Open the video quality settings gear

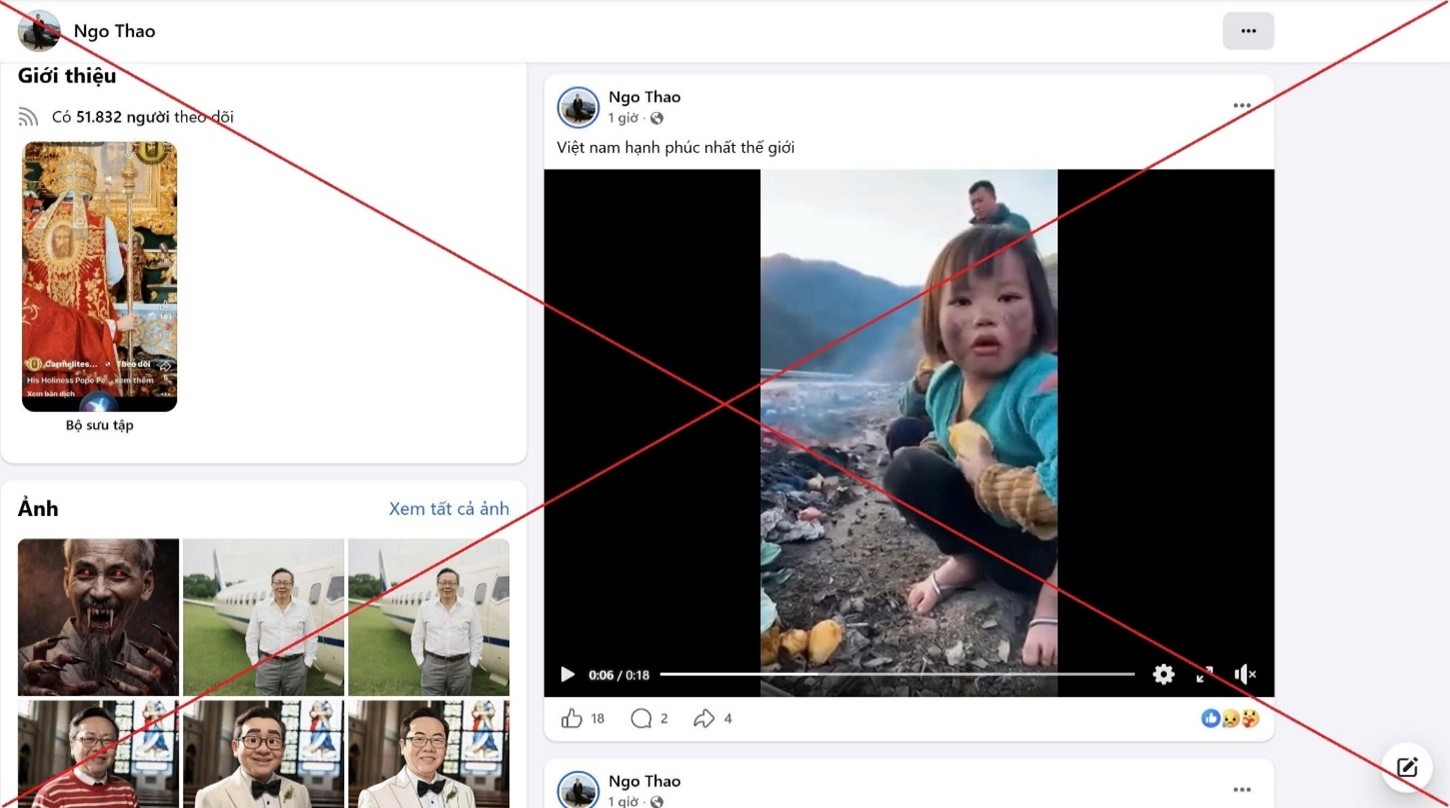click(x=1163, y=674)
